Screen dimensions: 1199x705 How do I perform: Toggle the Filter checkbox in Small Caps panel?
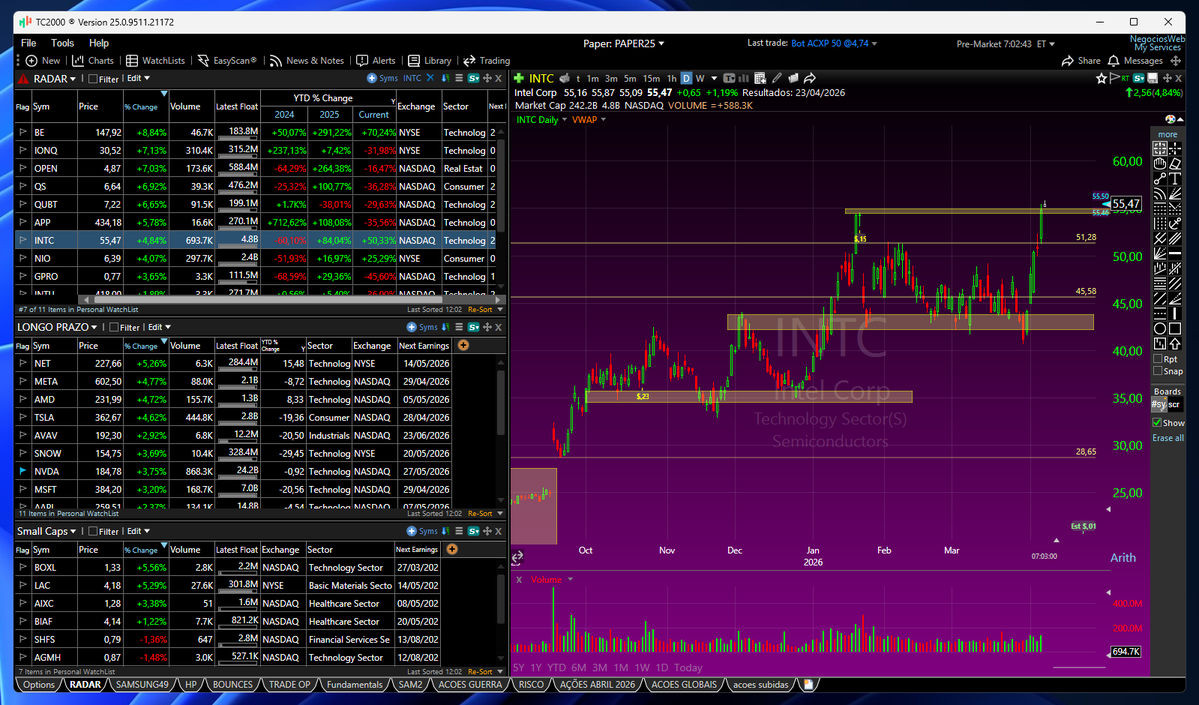pos(93,531)
